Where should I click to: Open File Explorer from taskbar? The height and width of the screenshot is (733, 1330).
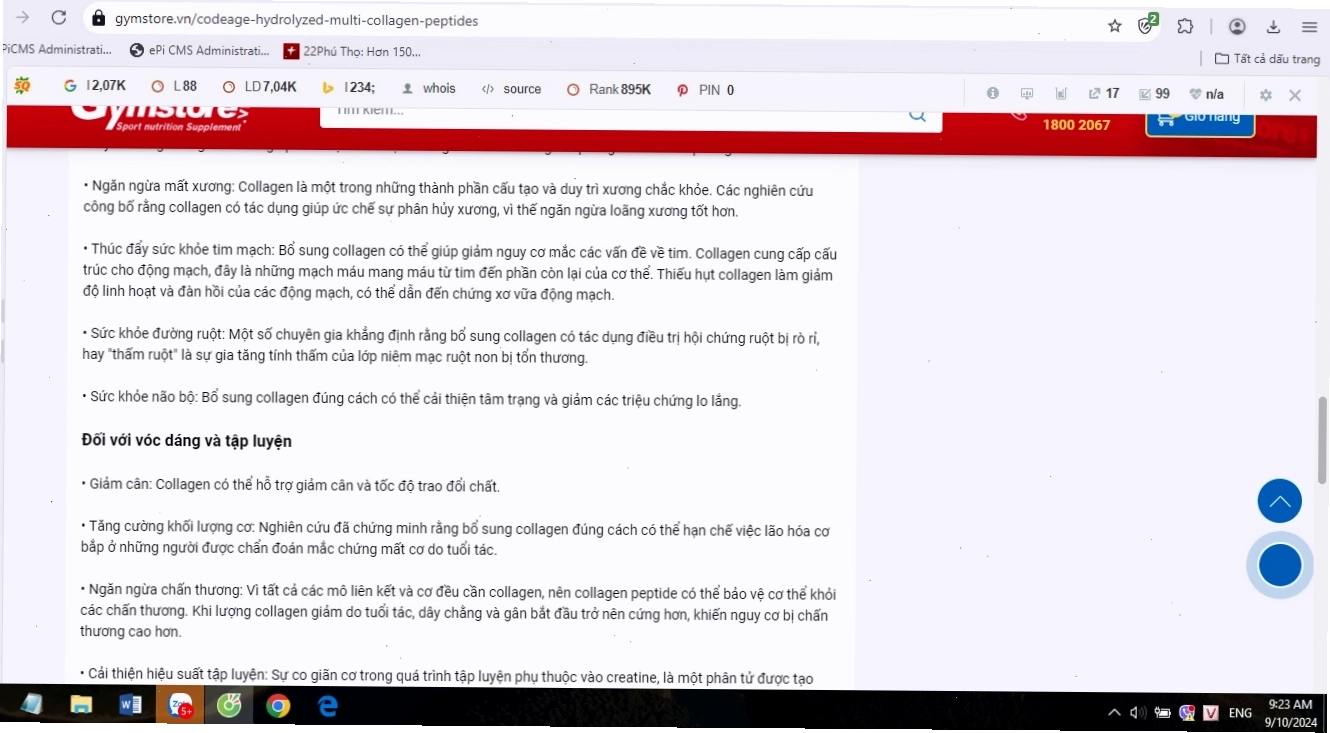[x=82, y=706]
